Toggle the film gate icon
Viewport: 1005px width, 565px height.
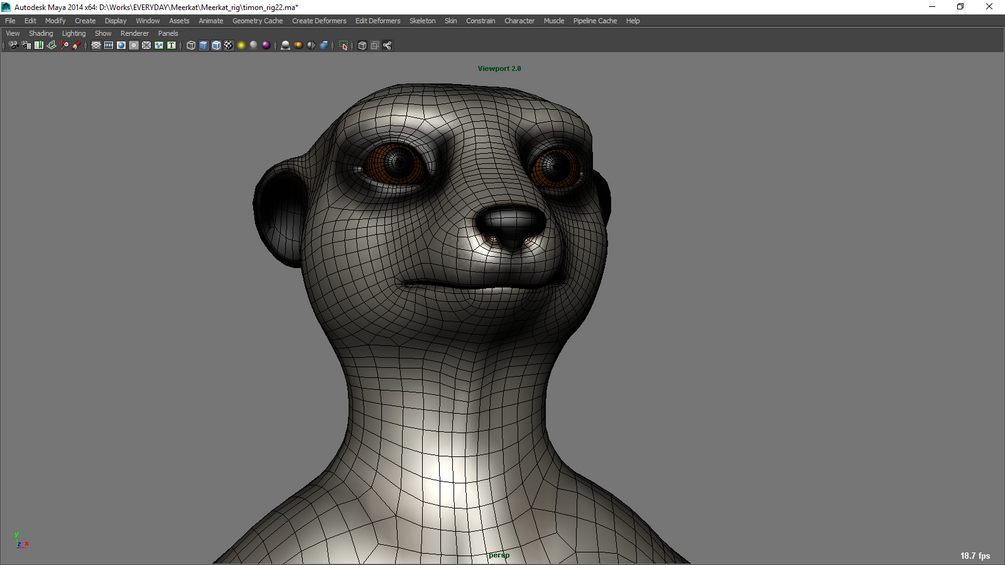coord(108,45)
